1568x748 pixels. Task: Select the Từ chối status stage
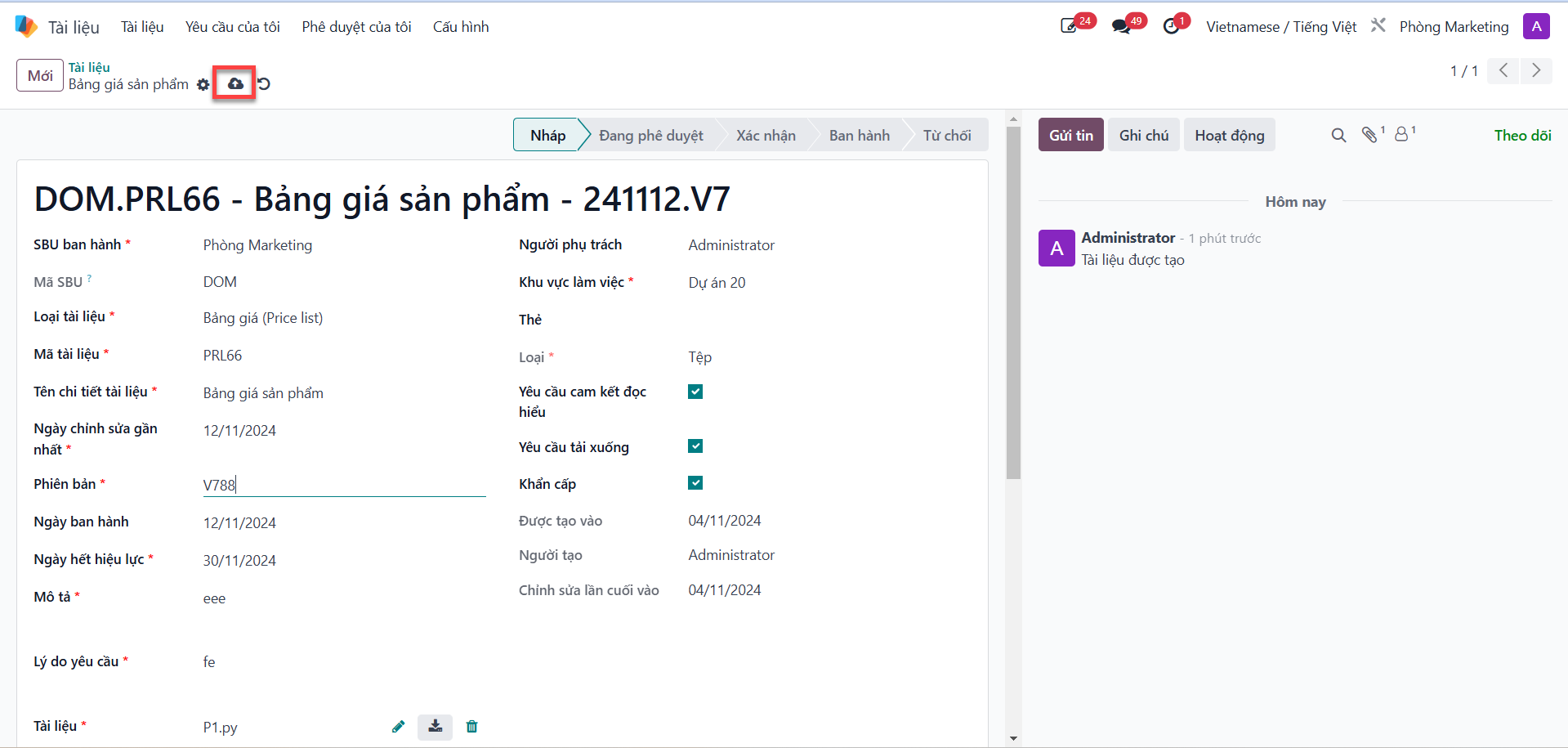coord(947,135)
